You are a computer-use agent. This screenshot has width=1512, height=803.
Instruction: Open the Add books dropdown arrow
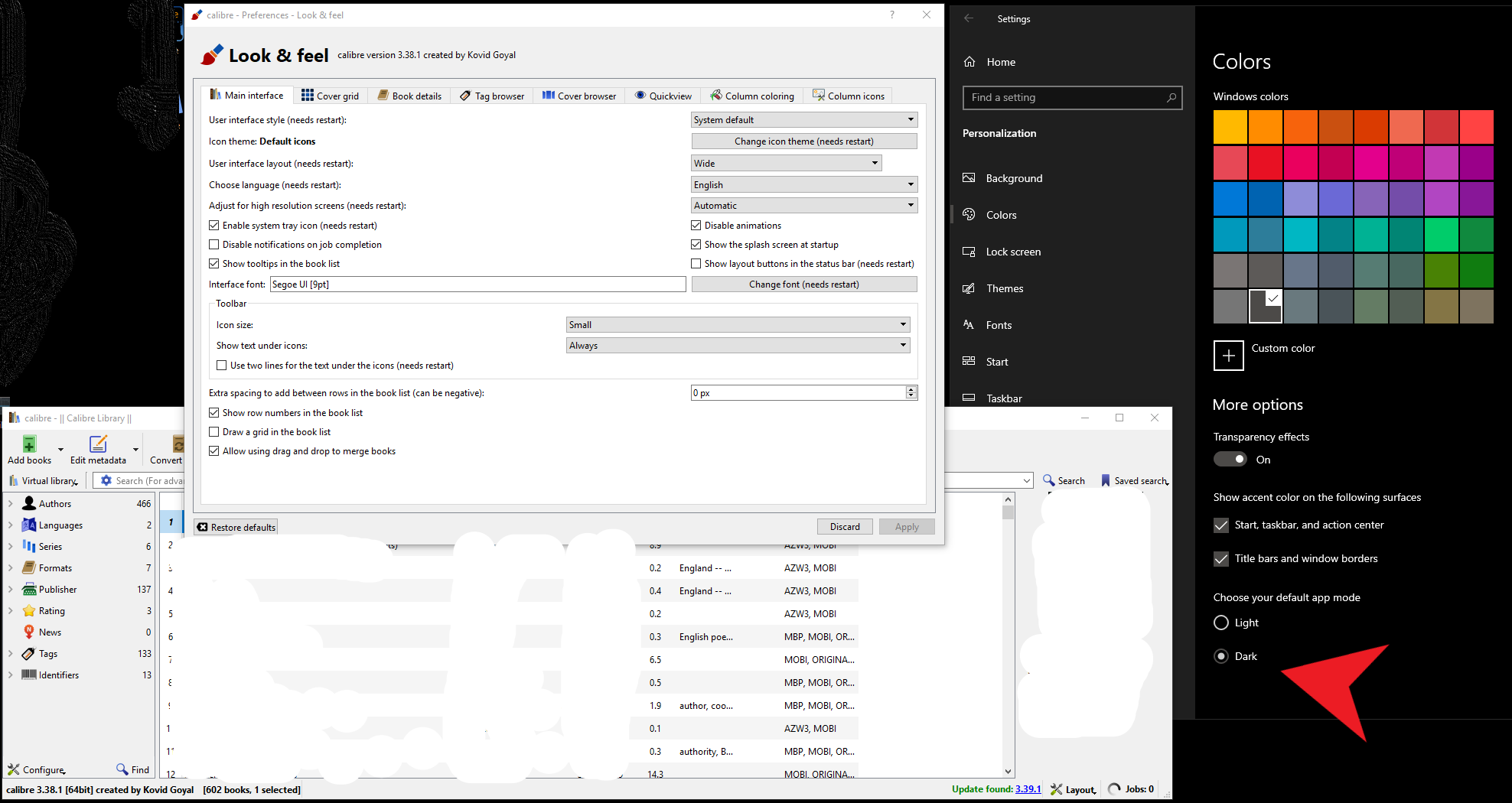60,449
